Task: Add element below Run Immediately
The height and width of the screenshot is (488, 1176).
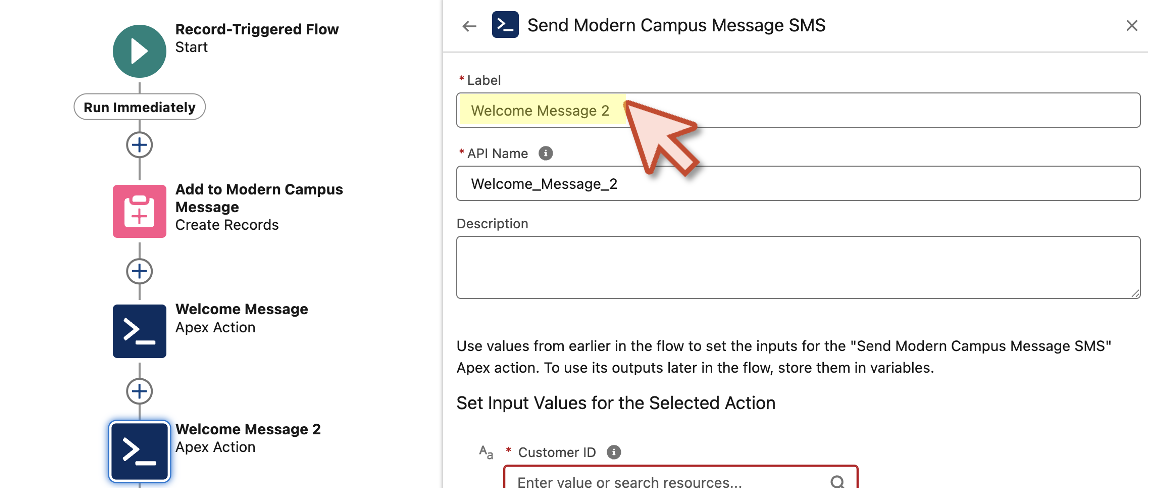Action: (x=140, y=145)
